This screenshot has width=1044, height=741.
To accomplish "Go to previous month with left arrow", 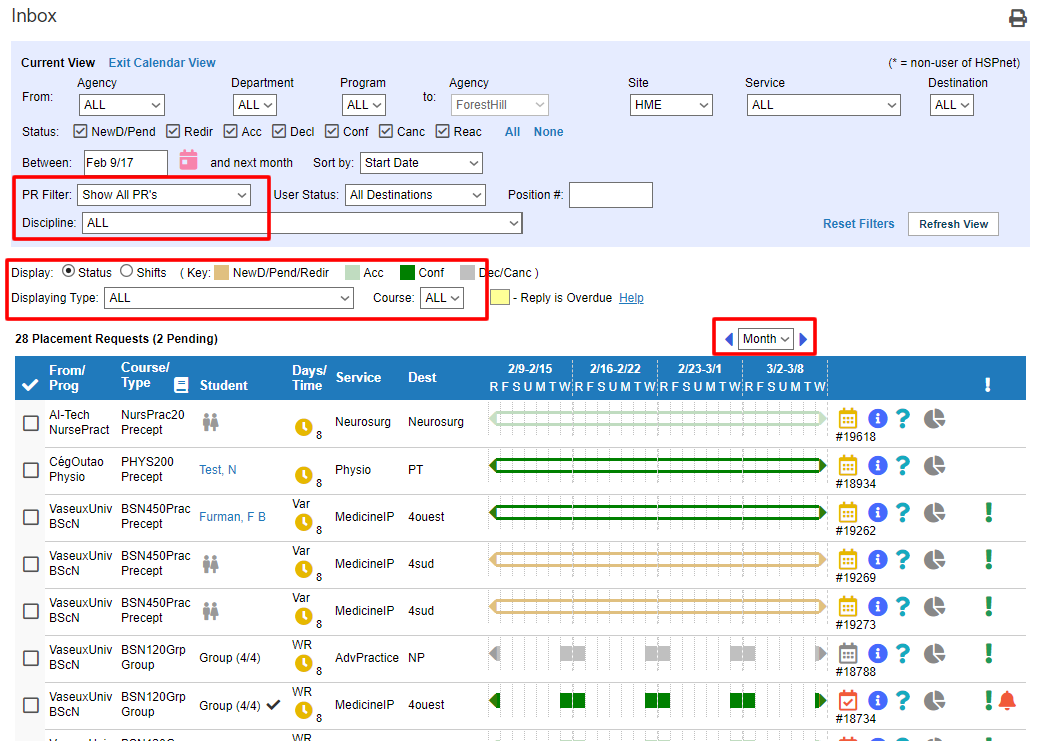I will [x=729, y=339].
